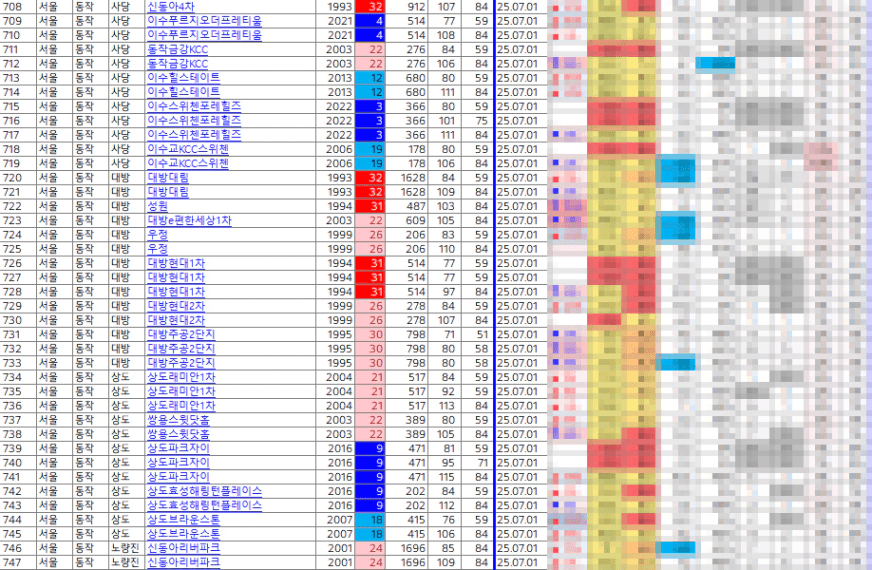Select the 노량진 cell in row 746
The image size is (872, 570).
coord(125,548)
